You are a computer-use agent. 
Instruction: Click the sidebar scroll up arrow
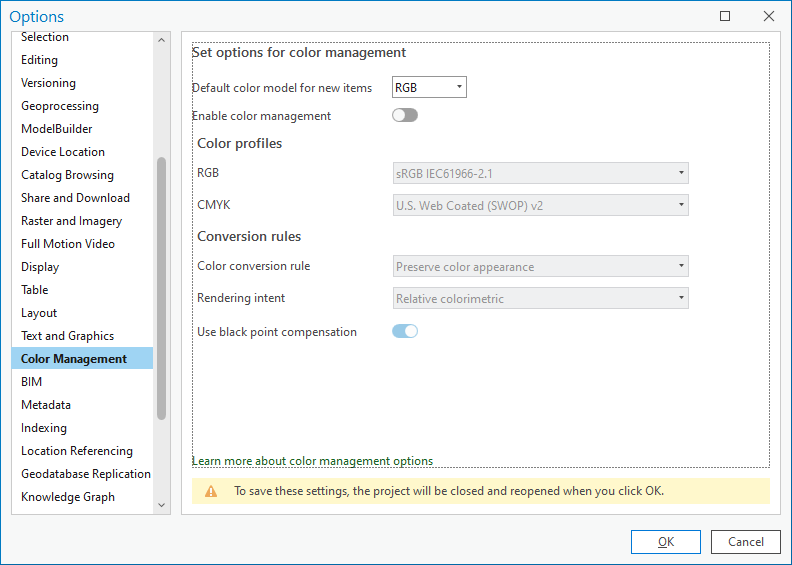[162, 40]
